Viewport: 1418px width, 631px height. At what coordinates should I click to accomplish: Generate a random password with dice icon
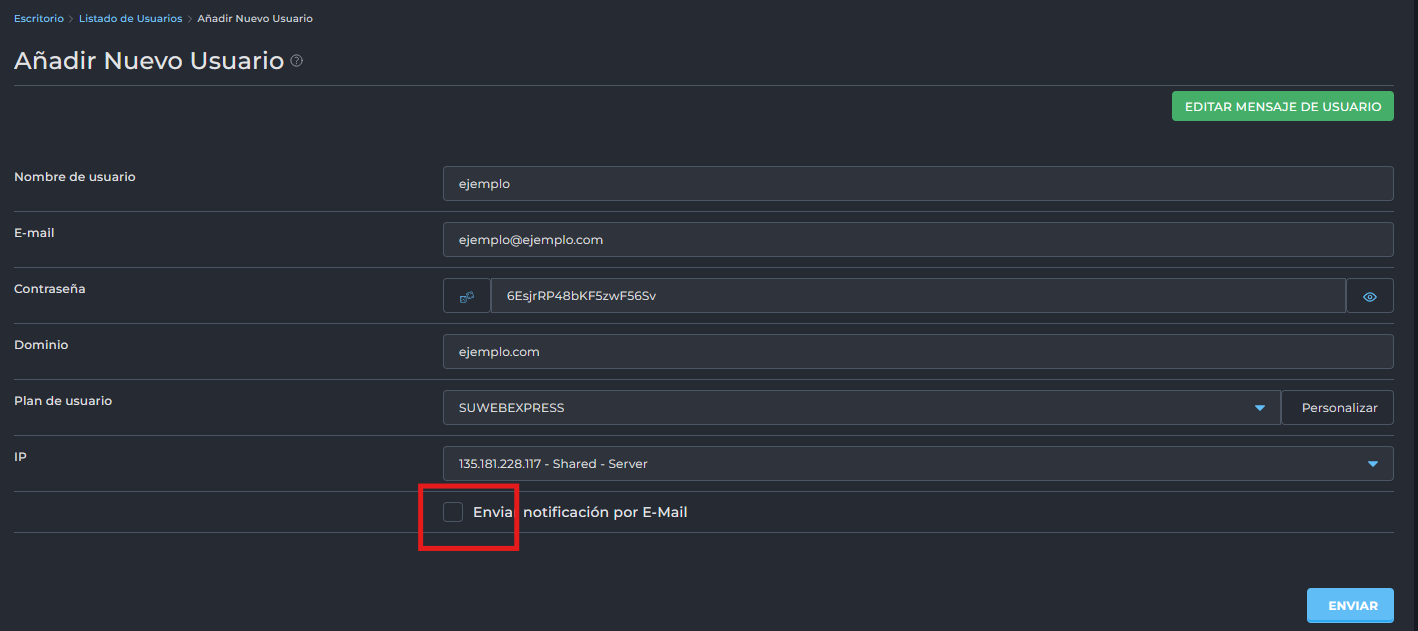point(467,296)
